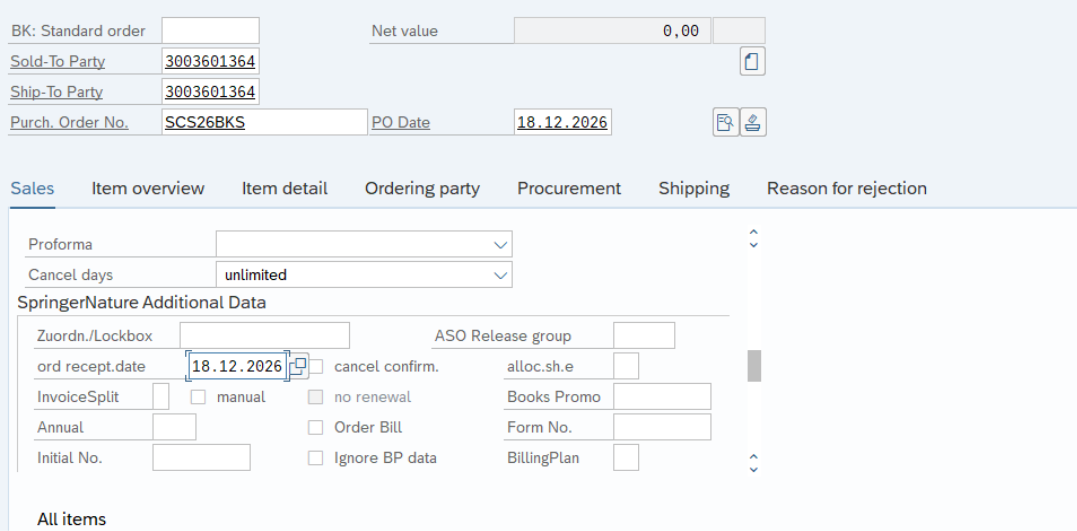Click the Ship-To Party label link
The height and width of the screenshot is (531, 1077).
56,91
